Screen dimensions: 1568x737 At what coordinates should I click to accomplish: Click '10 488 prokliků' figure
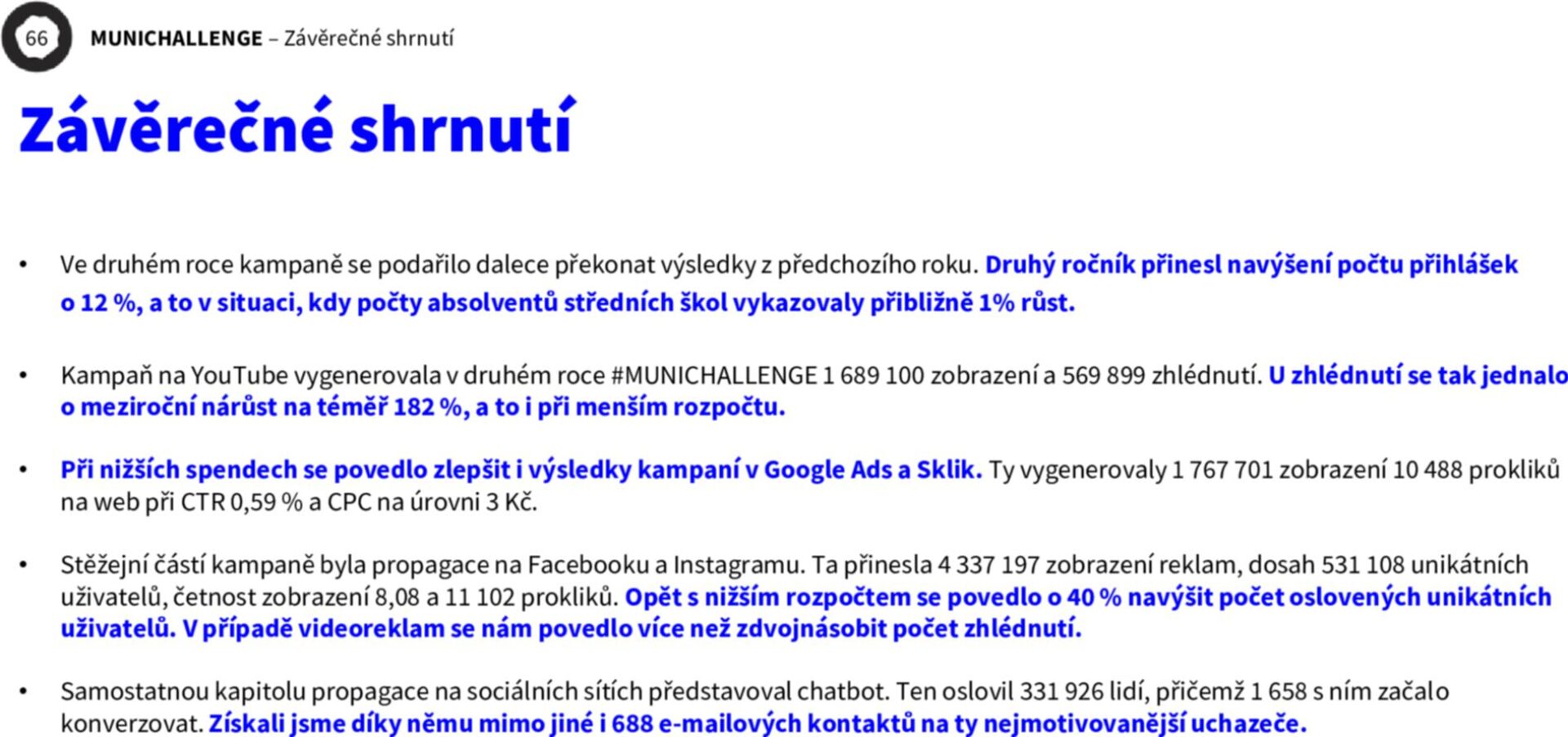pyautogui.click(x=1476, y=470)
